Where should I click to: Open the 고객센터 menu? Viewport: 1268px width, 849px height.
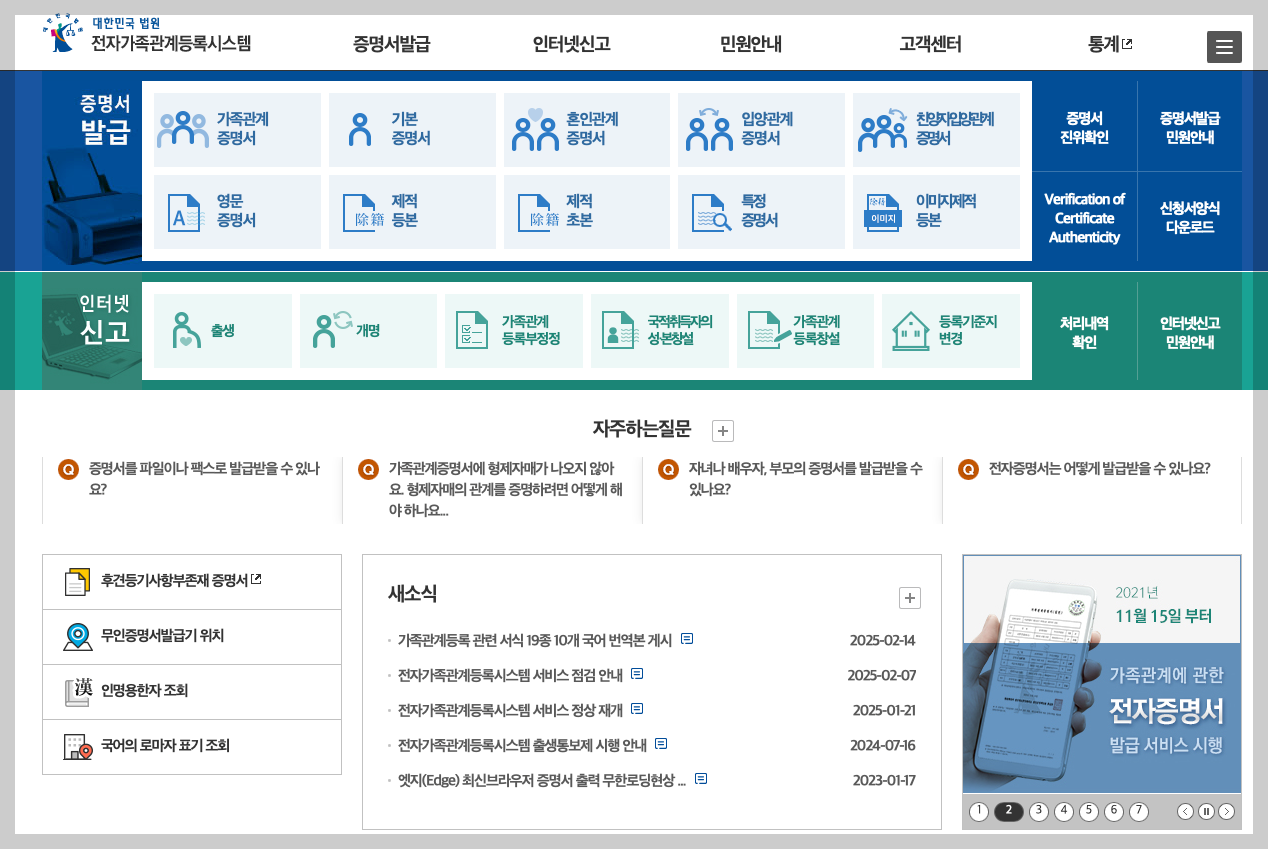coord(930,44)
